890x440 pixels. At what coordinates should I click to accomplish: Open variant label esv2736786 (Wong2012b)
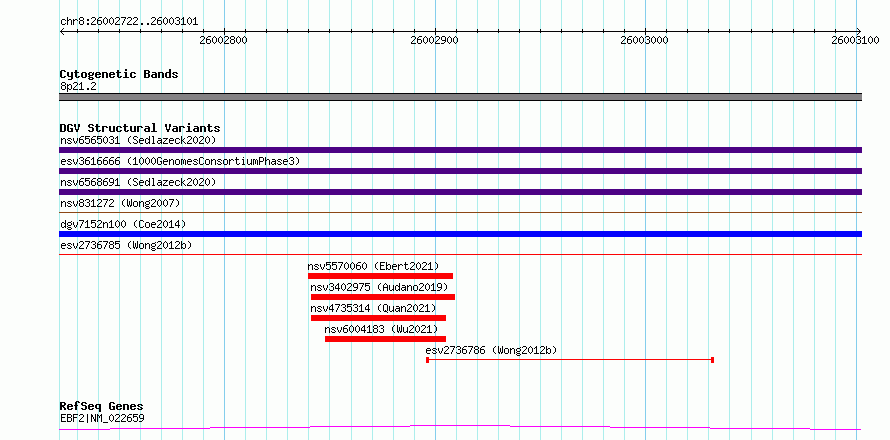pyautogui.click(x=492, y=350)
